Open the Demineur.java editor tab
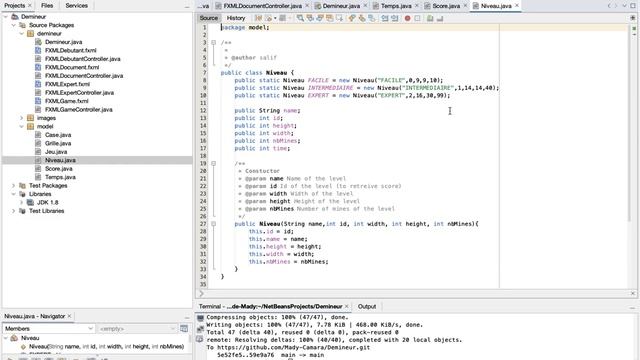Viewport: 640px width, 360px height. (341, 6)
